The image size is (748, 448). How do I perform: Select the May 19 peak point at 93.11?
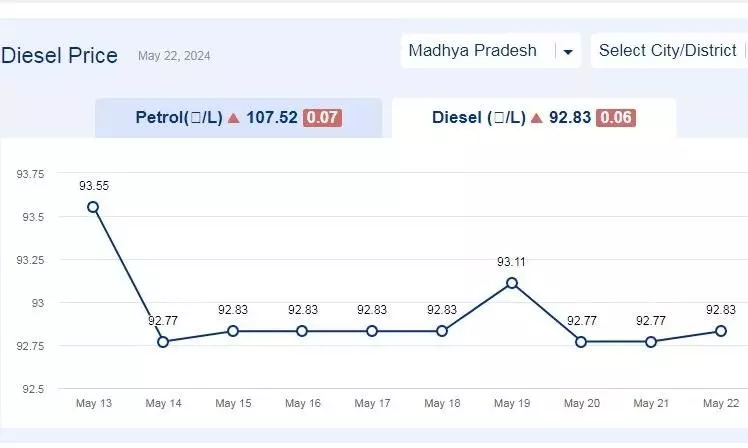511,283
